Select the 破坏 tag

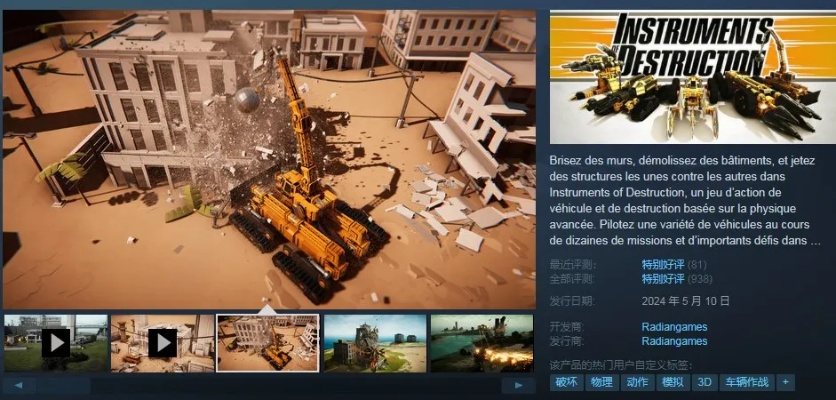566,382
